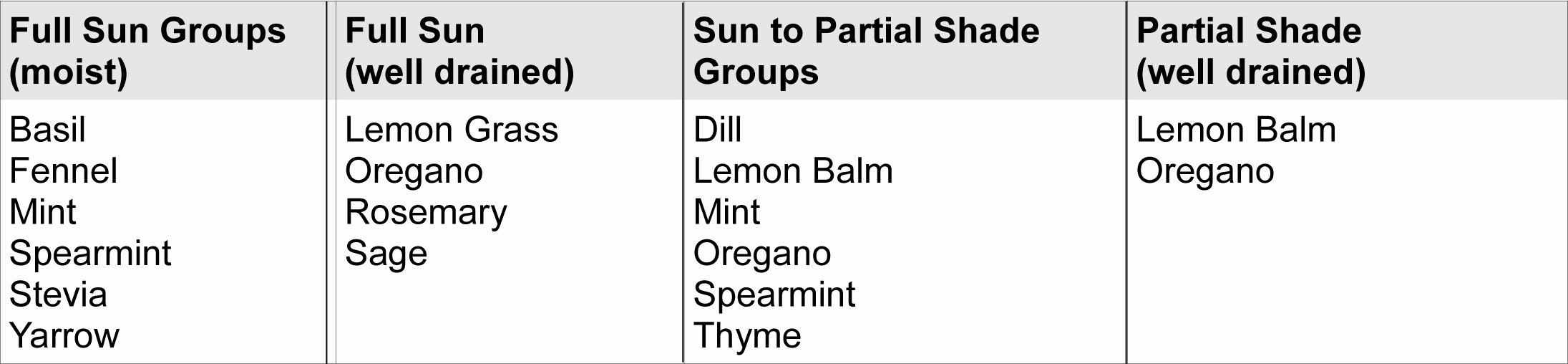Select the Rosemary entry
This screenshot has height=364, width=1568.
pyautogui.click(x=426, y=212)
